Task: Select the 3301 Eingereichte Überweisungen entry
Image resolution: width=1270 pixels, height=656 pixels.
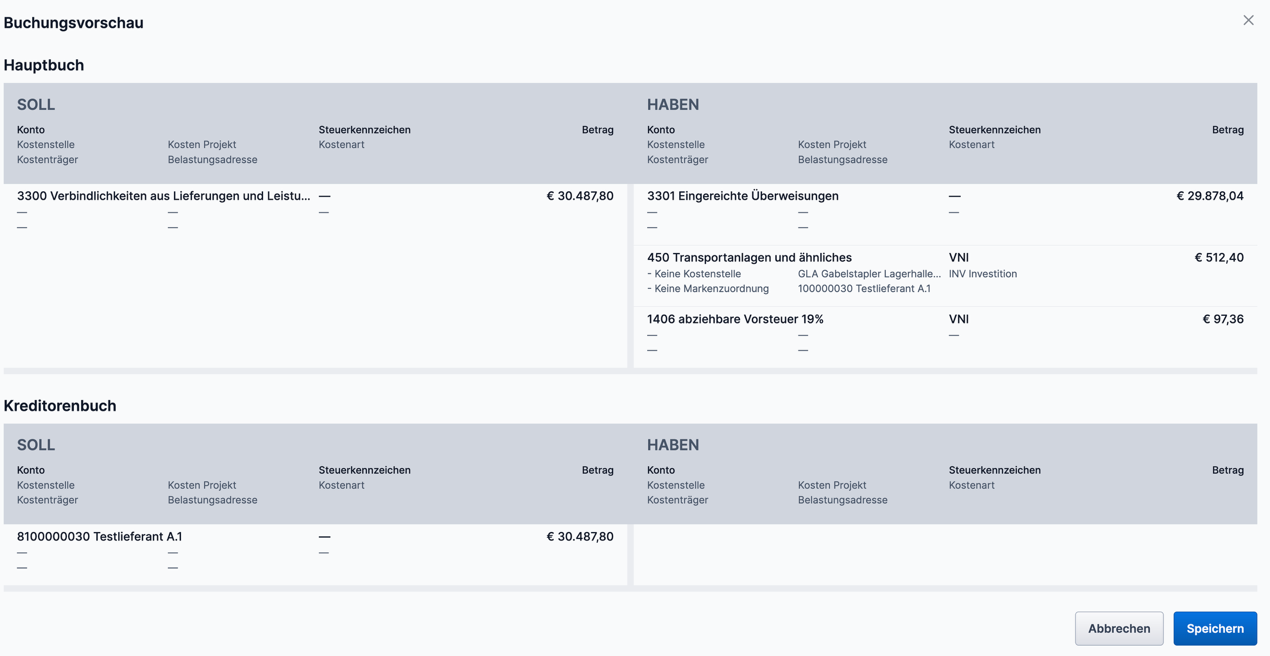Action: (x=742, y=196)
